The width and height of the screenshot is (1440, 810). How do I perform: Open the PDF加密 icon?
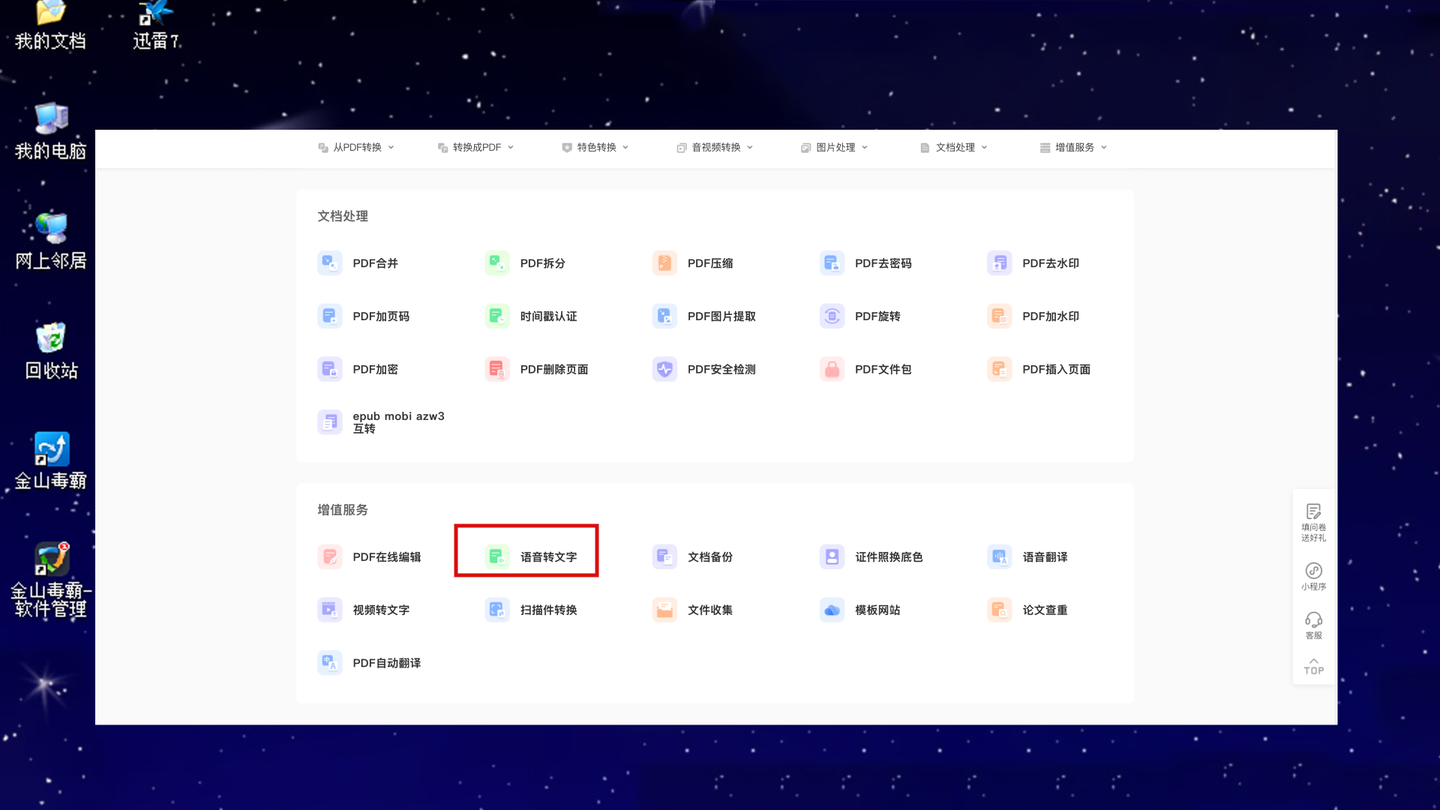click(330, 369)
